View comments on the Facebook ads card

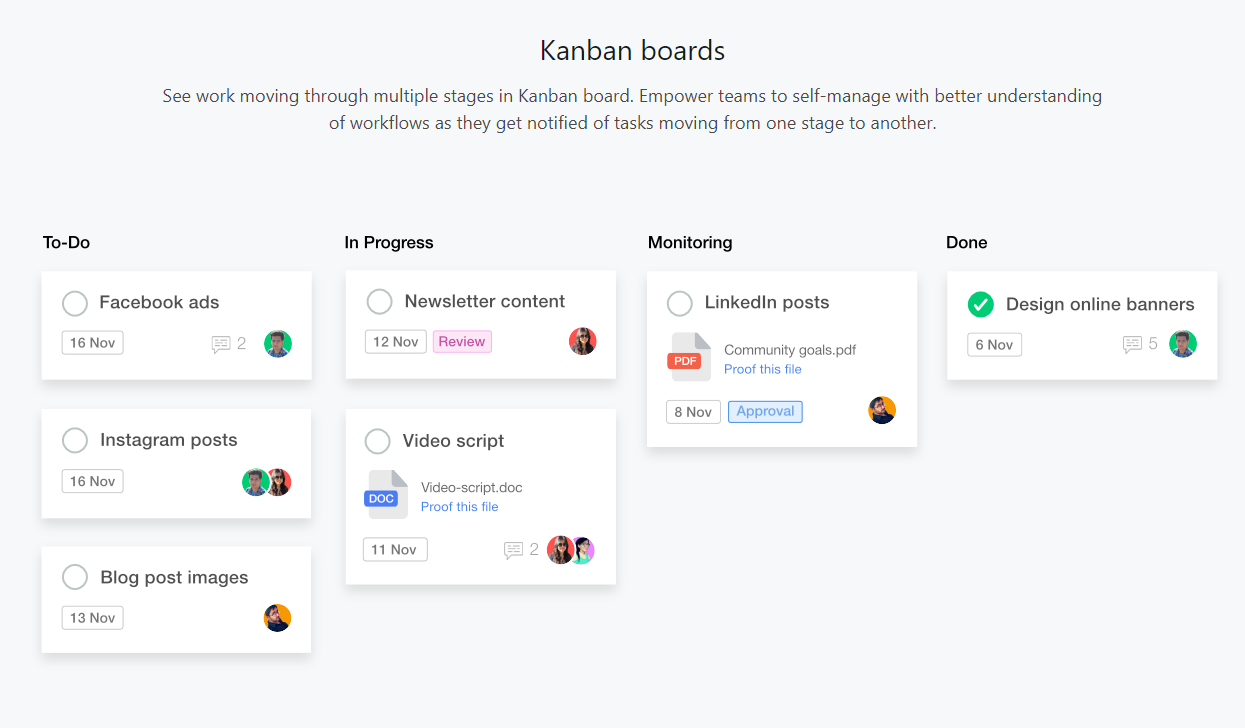pyautogui.click(x=221, y=343)
